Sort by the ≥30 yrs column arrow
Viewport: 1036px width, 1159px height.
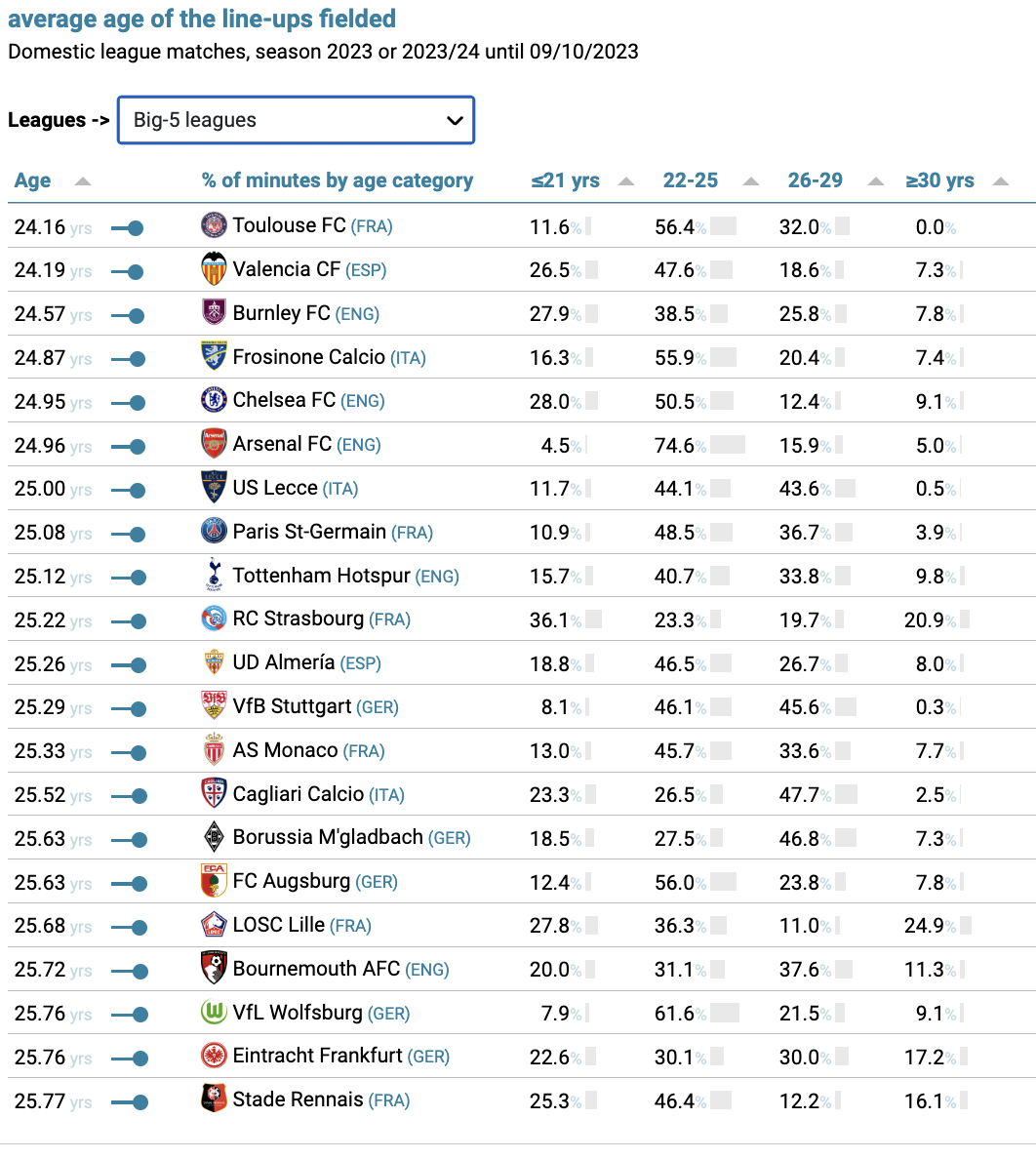tap(1001, 181)
